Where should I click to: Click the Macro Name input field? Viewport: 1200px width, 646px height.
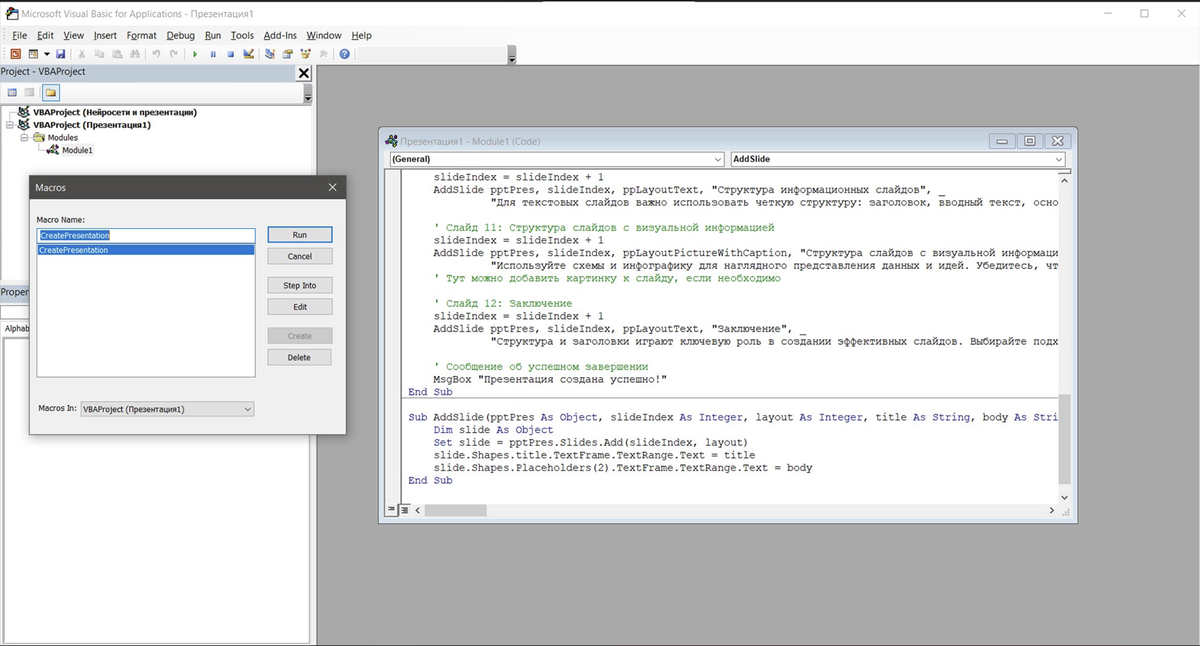(x=146, y=235)
